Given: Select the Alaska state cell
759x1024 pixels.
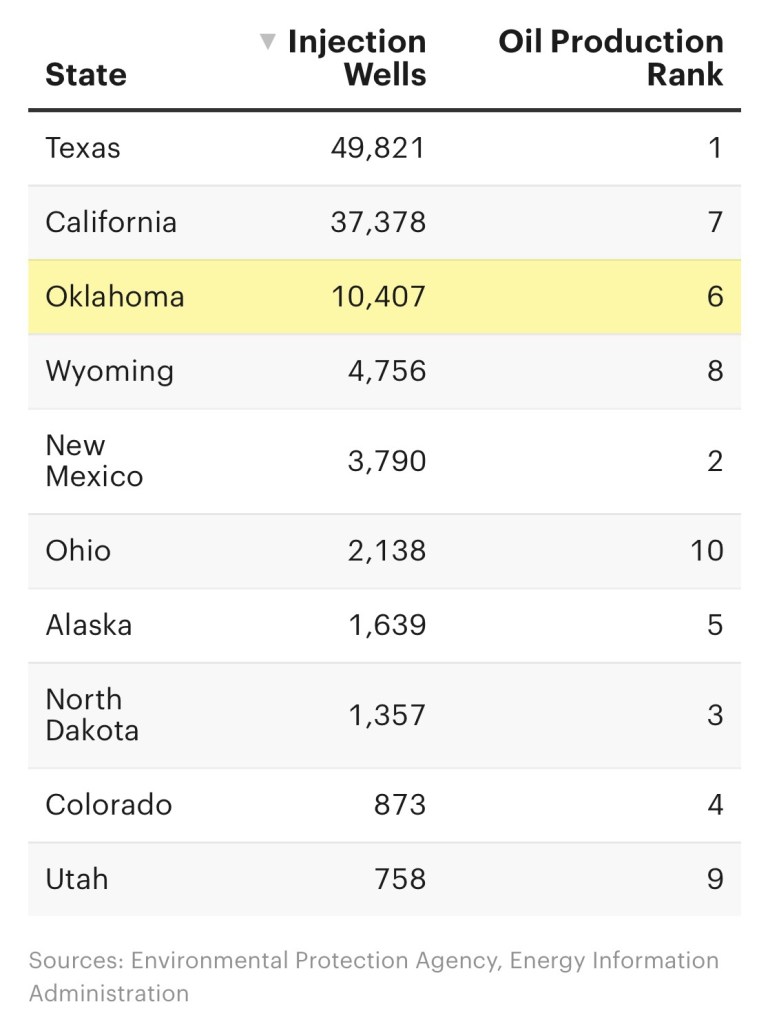Looking at the screenshot, I should (89, 625).
